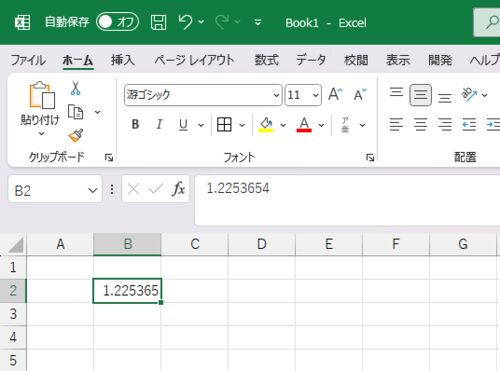Select the ホーム (Home) tab
The image size is (500, 371).
[78, 60]
